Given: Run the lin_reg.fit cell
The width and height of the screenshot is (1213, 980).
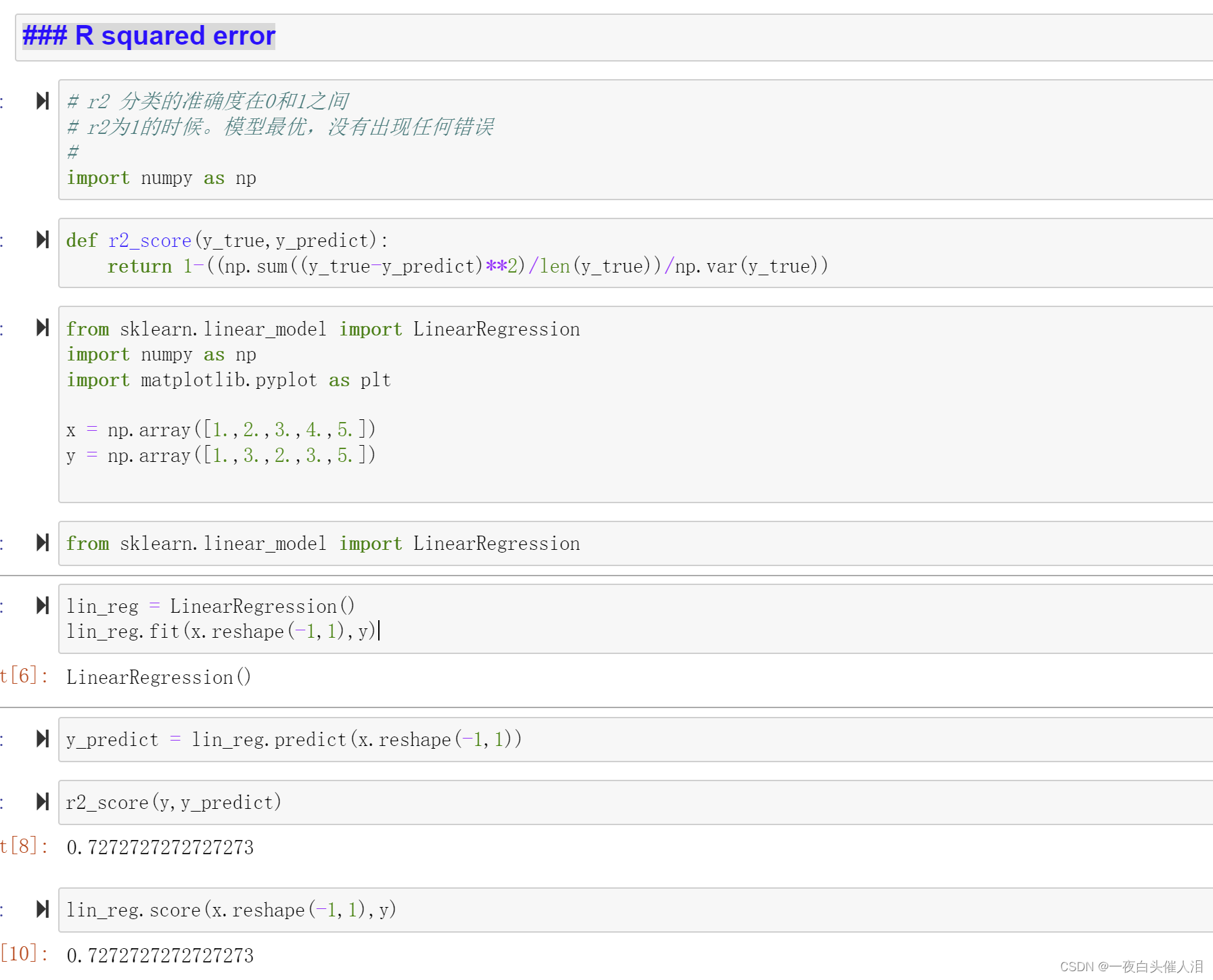Looking at the screenshot, I should coord(43,605).
